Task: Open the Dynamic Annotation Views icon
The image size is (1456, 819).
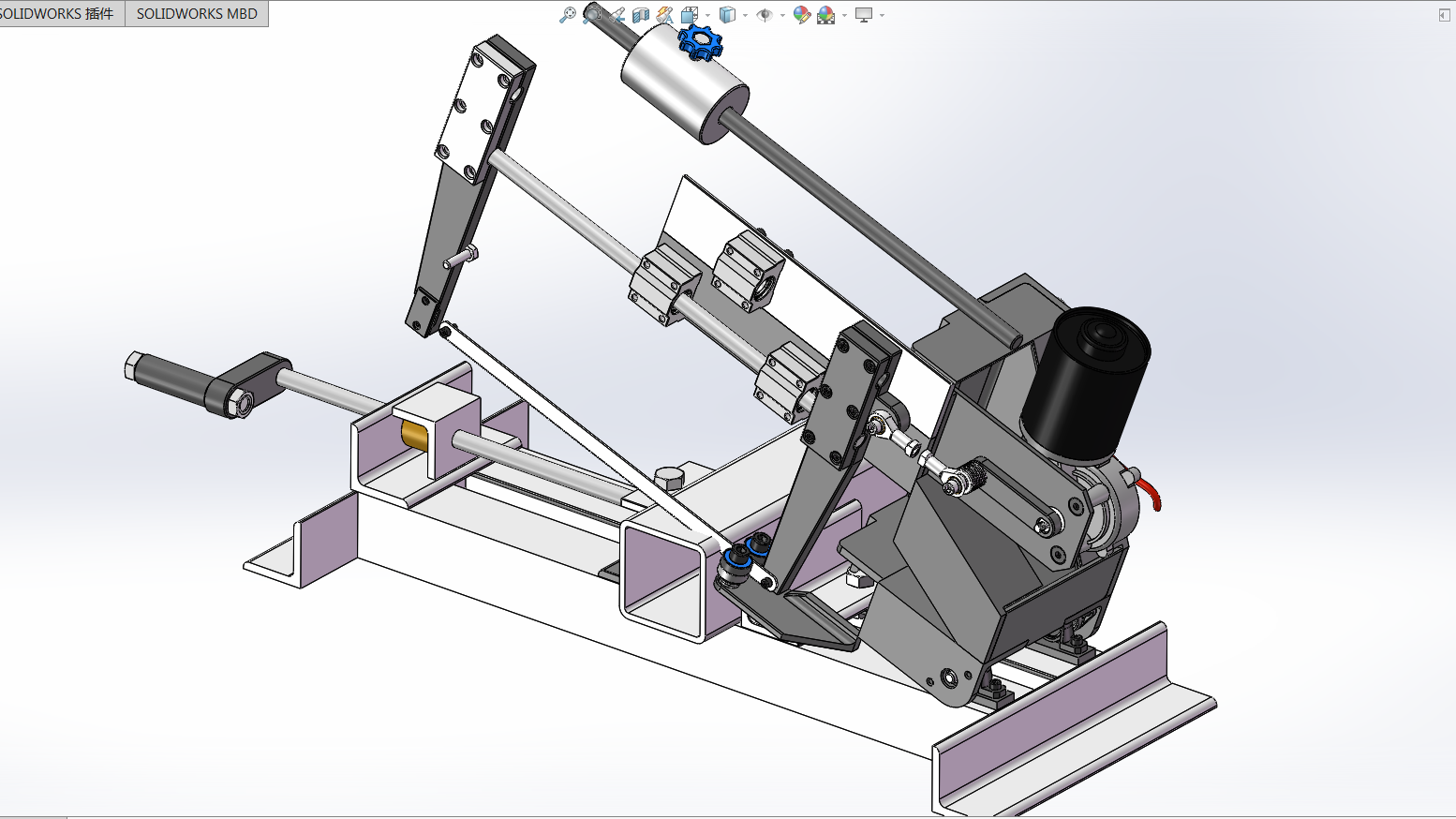Action: coord(665,14)
